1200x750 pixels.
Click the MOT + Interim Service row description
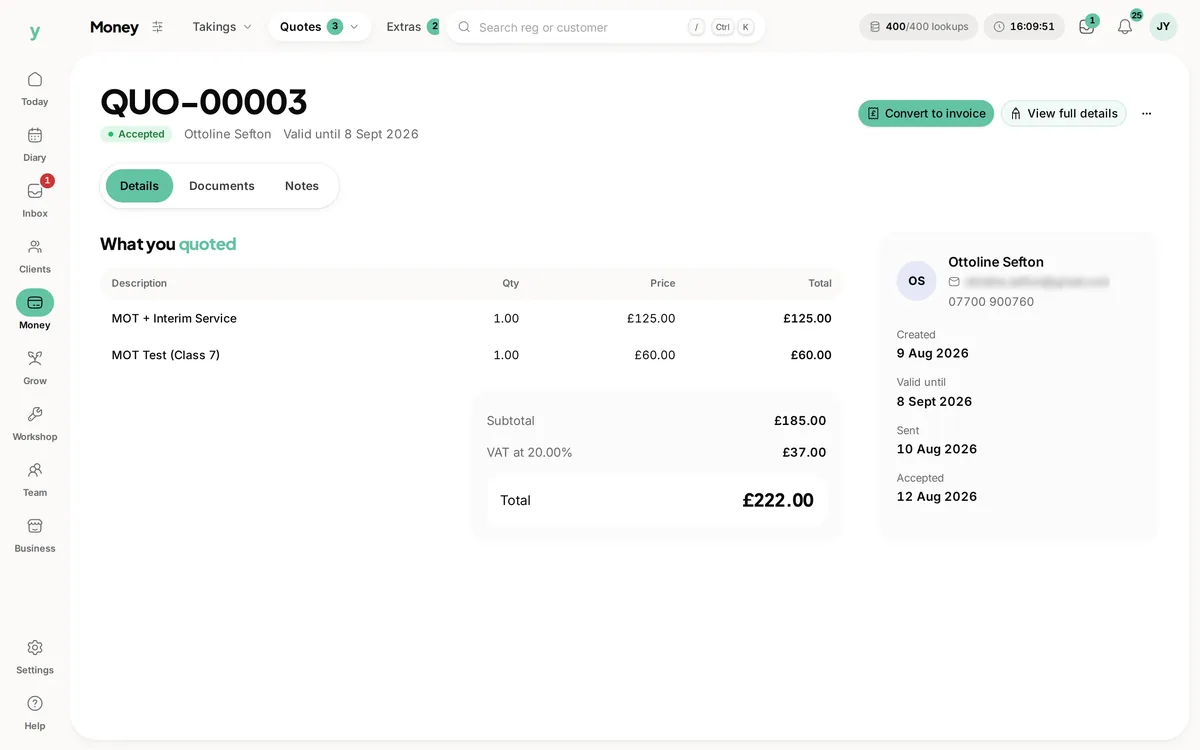tap(174, 318)
